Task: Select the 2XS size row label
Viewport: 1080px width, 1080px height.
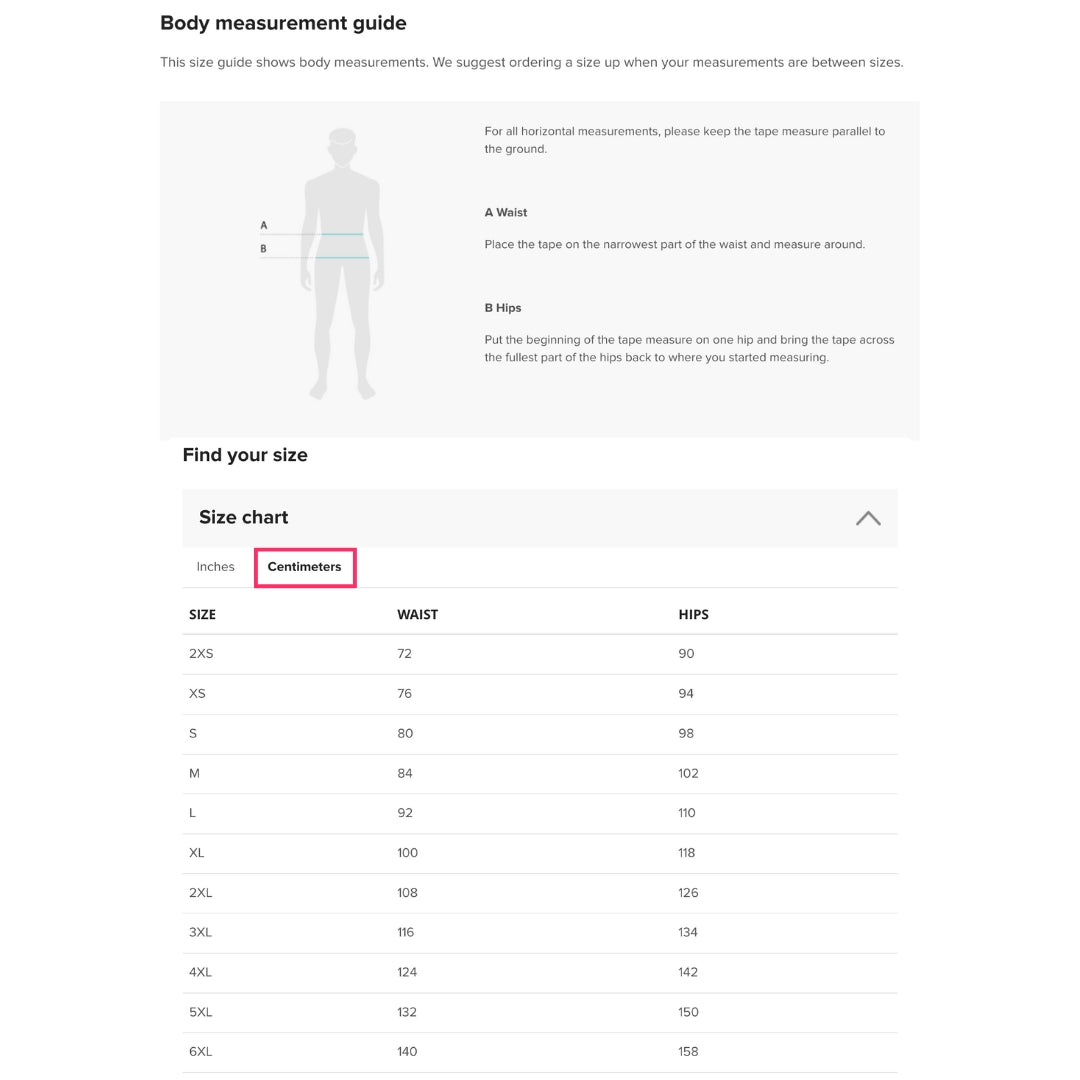Action: pyautogui.click(x=201, y=654)
